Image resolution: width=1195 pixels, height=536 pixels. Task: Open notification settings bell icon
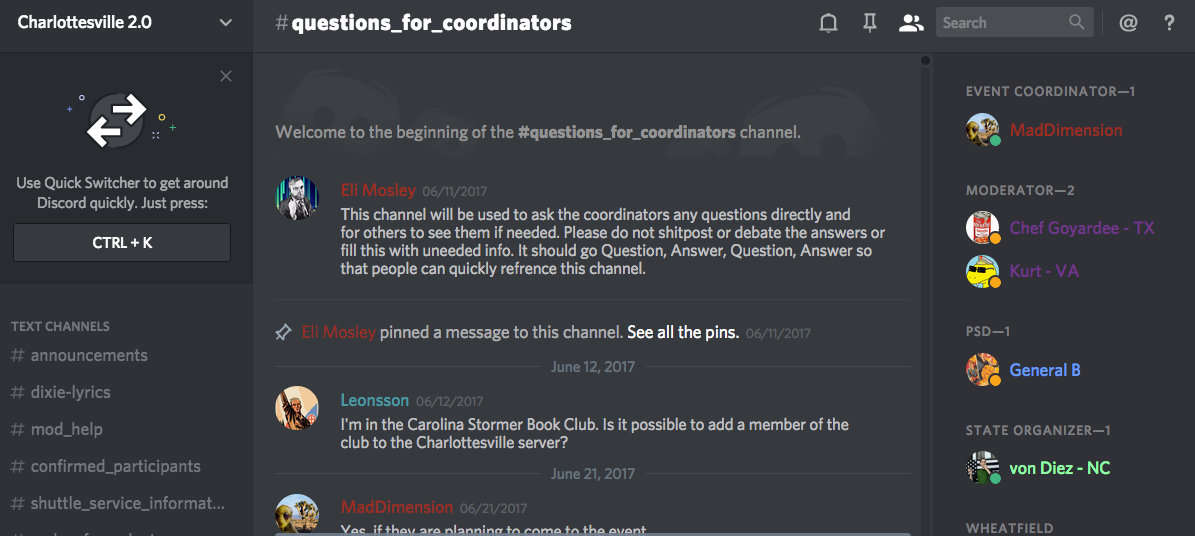pyautogui.click(x=828, y=23)
